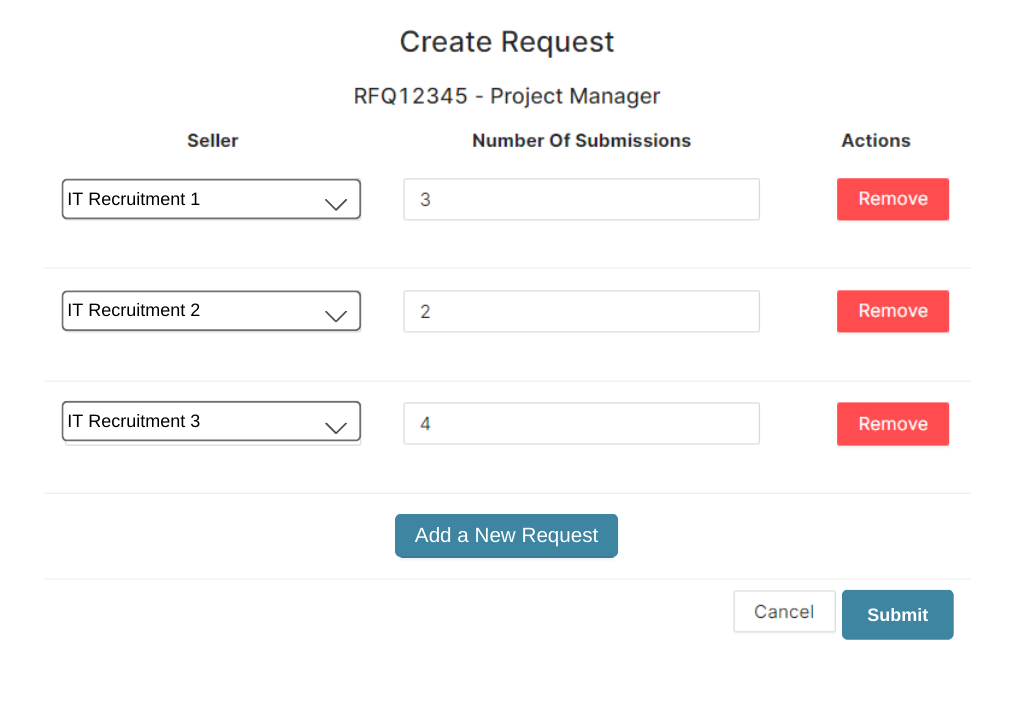Remove the IT Recruitment 2 row
1021x702 pixels.
[x=893, y=311]
